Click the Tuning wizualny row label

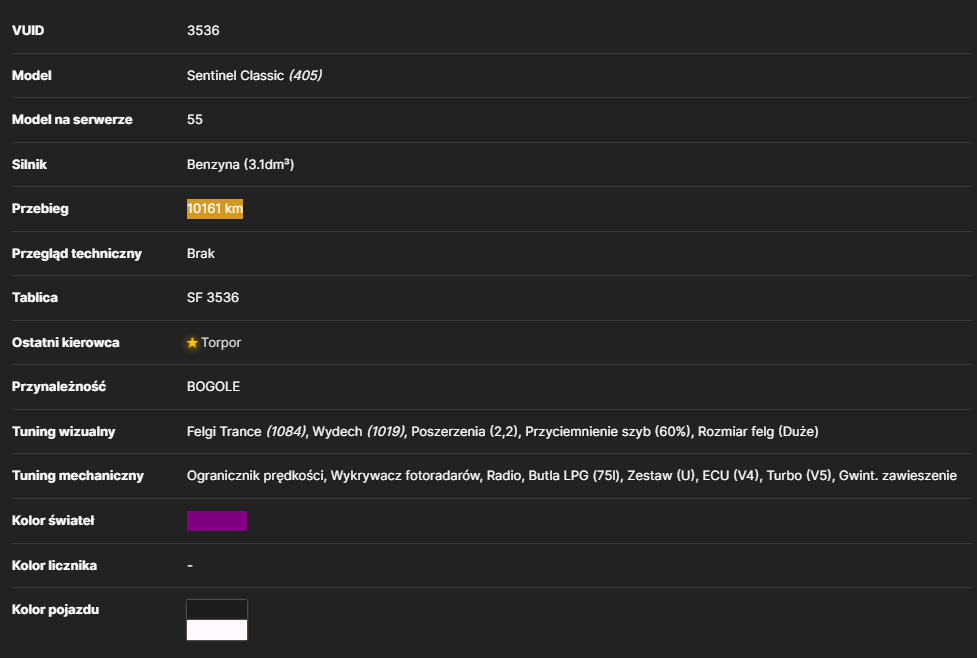[x=64, y=432]
